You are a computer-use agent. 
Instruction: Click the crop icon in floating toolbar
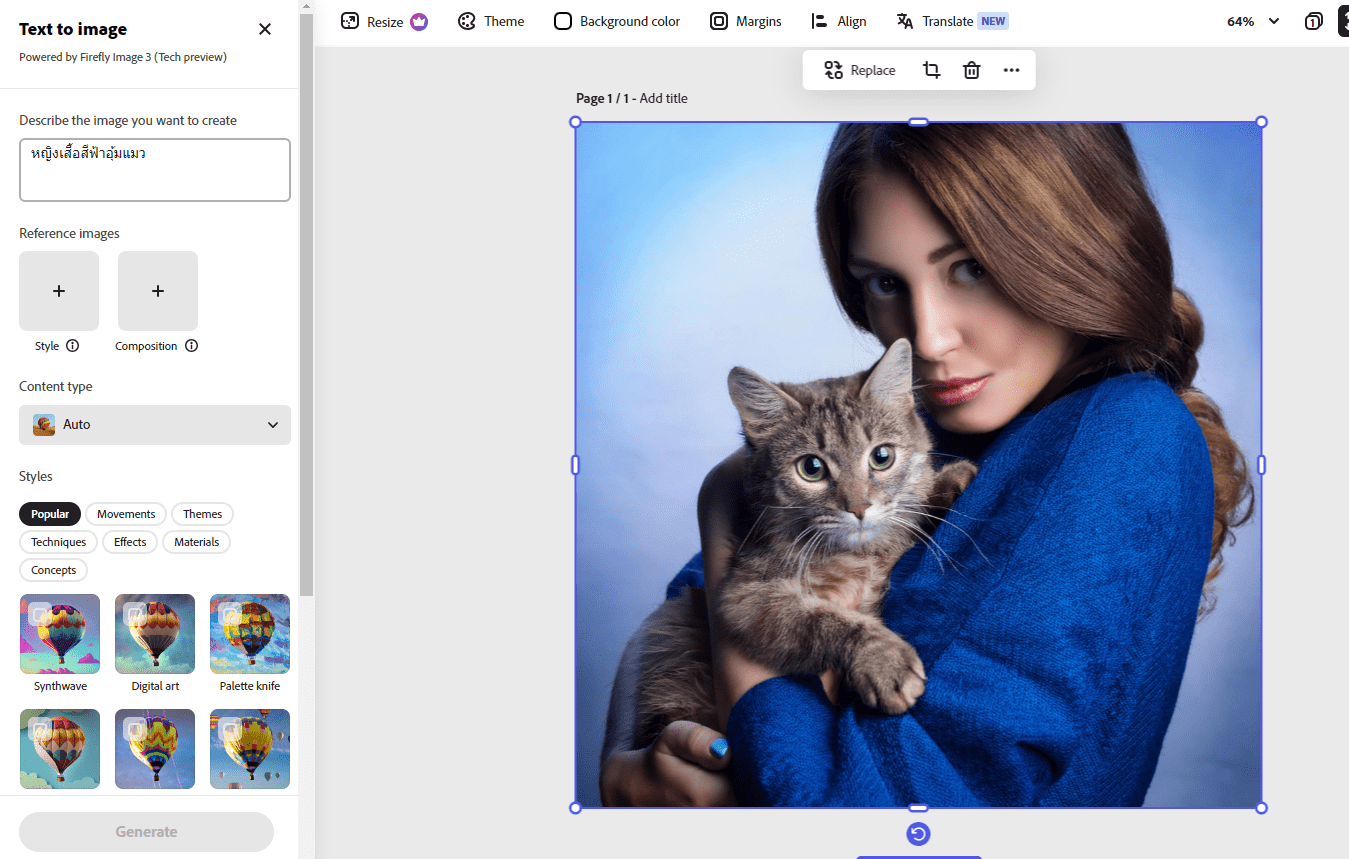(x=931, y=70)
